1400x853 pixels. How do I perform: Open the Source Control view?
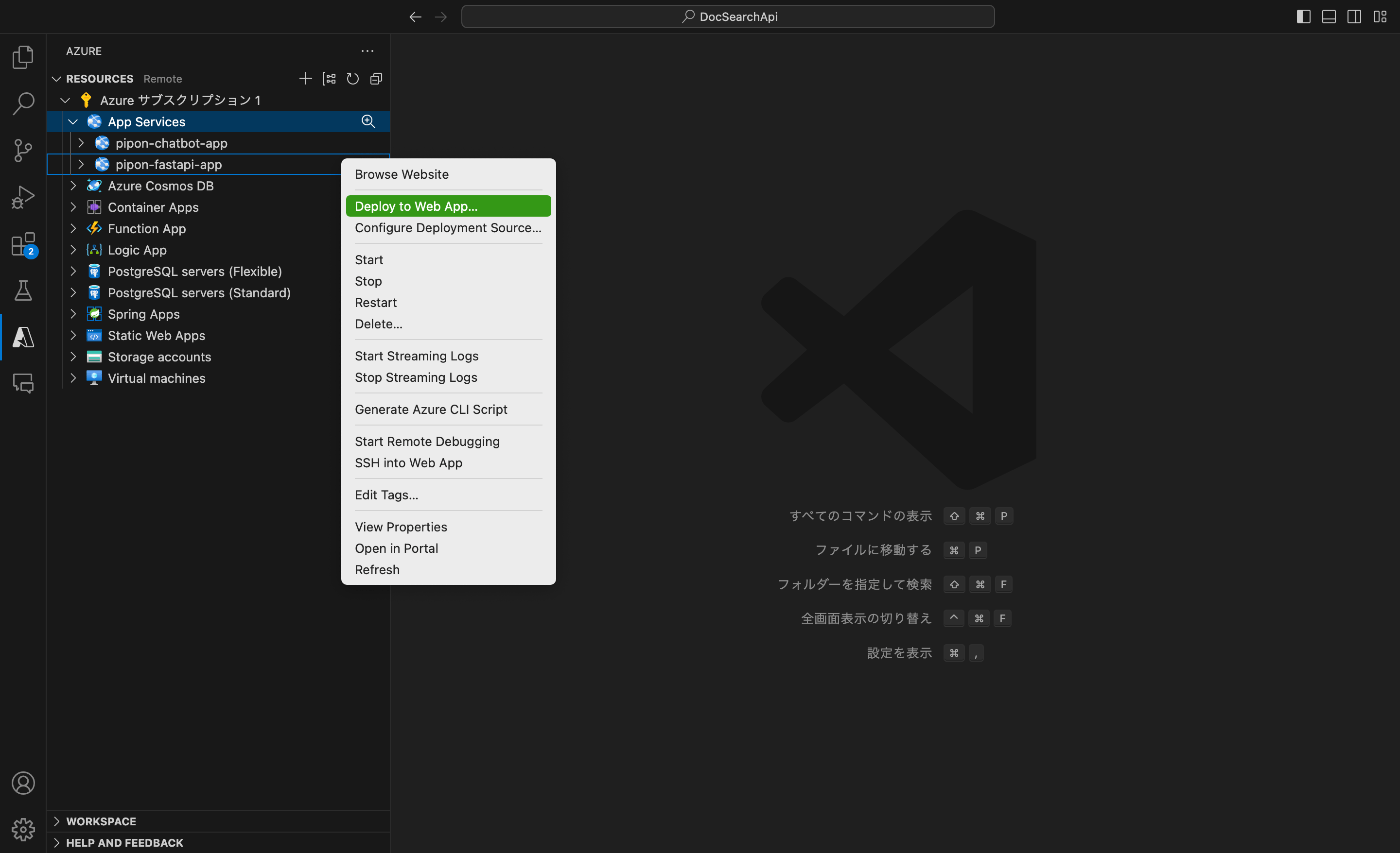23,151
